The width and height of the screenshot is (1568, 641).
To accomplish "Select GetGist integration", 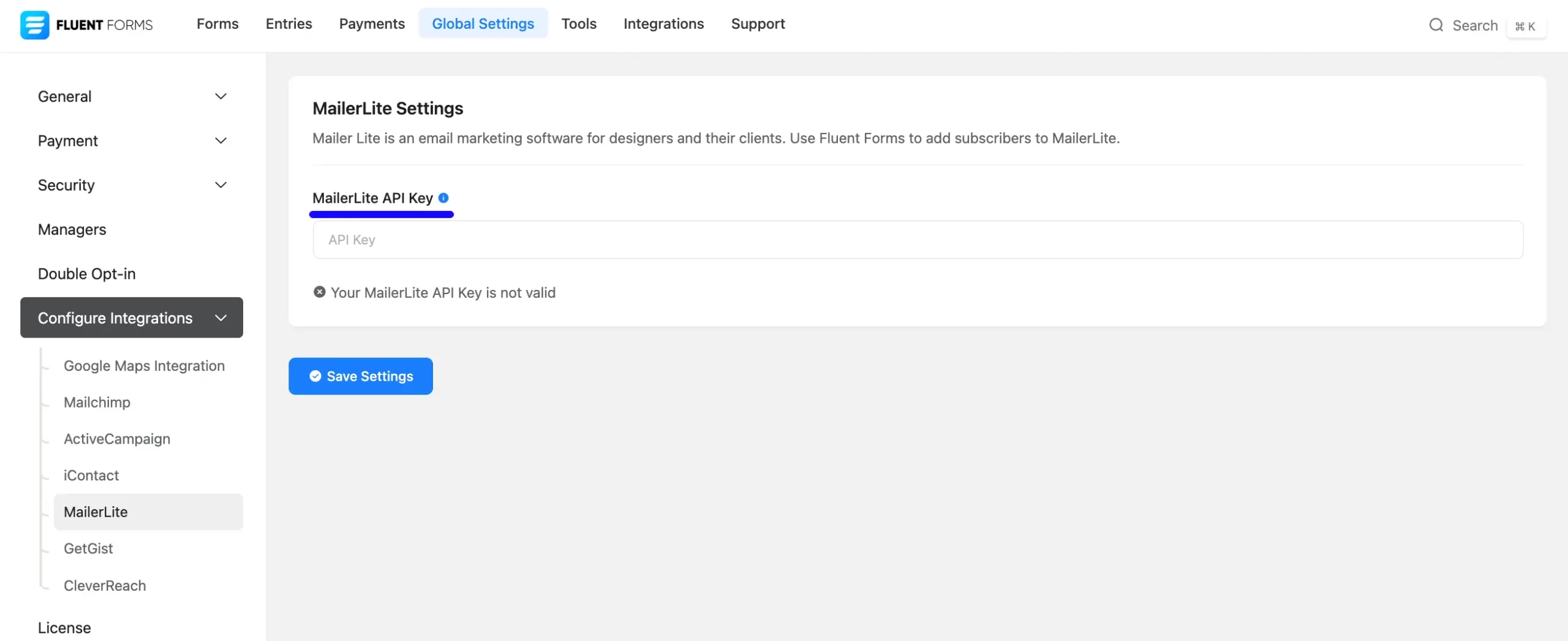I will pyautogui.click(x=88, y=548).
